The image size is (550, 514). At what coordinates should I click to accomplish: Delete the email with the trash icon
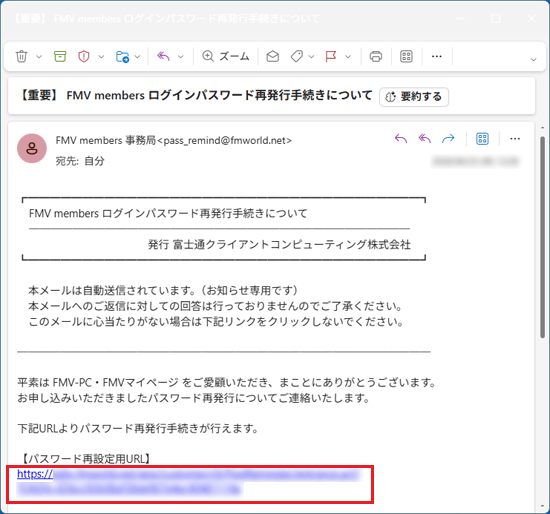click(21, 56)
